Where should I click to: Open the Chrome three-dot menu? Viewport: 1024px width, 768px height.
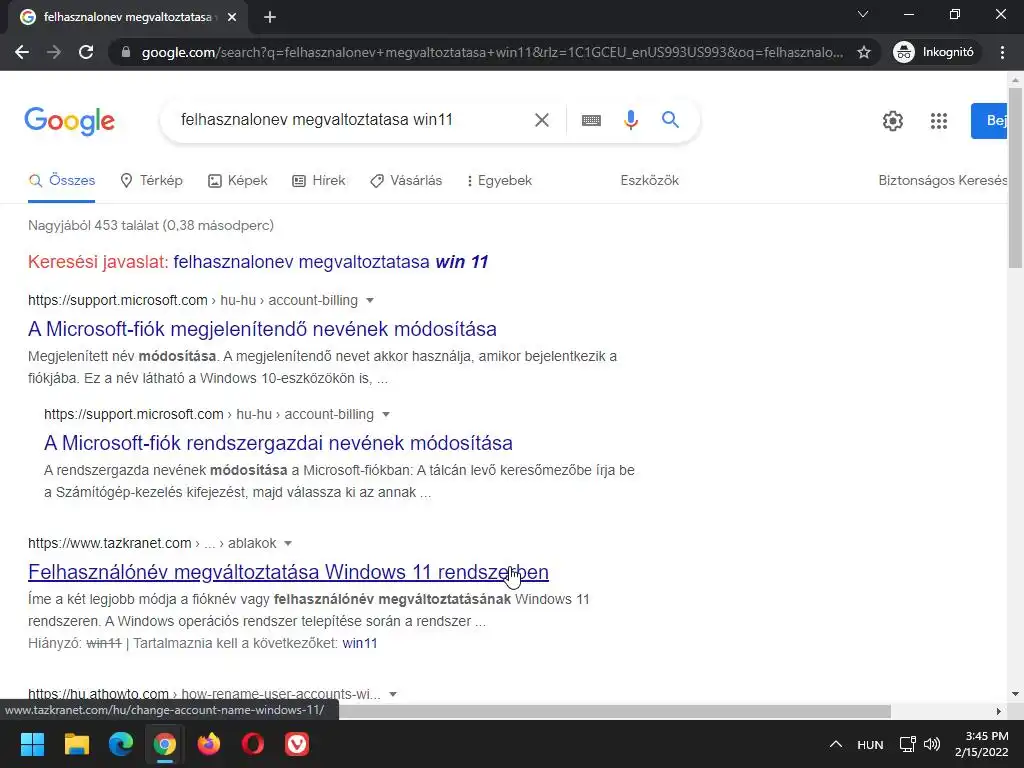pos(1002,52)
